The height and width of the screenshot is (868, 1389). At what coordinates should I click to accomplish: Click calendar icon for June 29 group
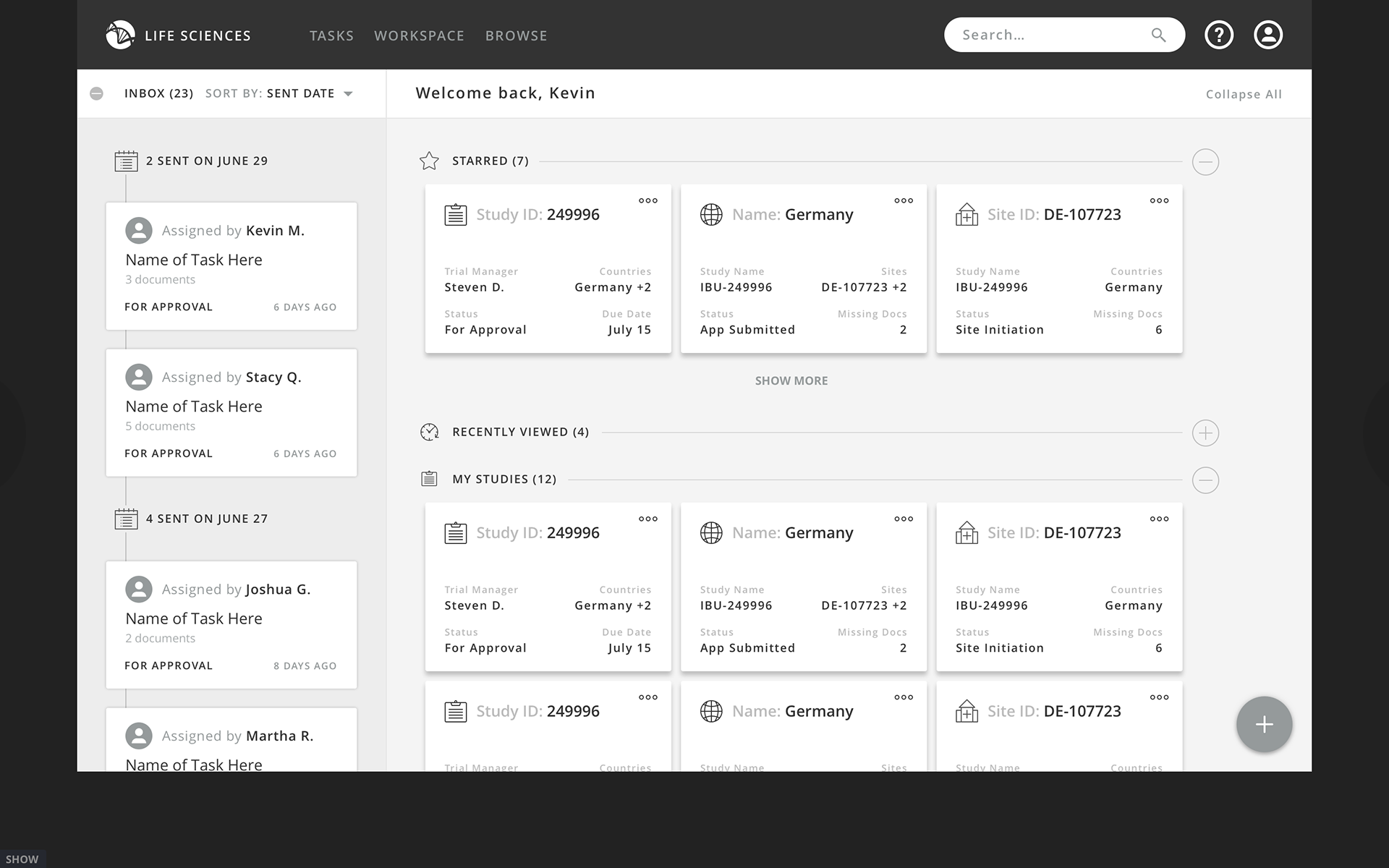[126, 161]
